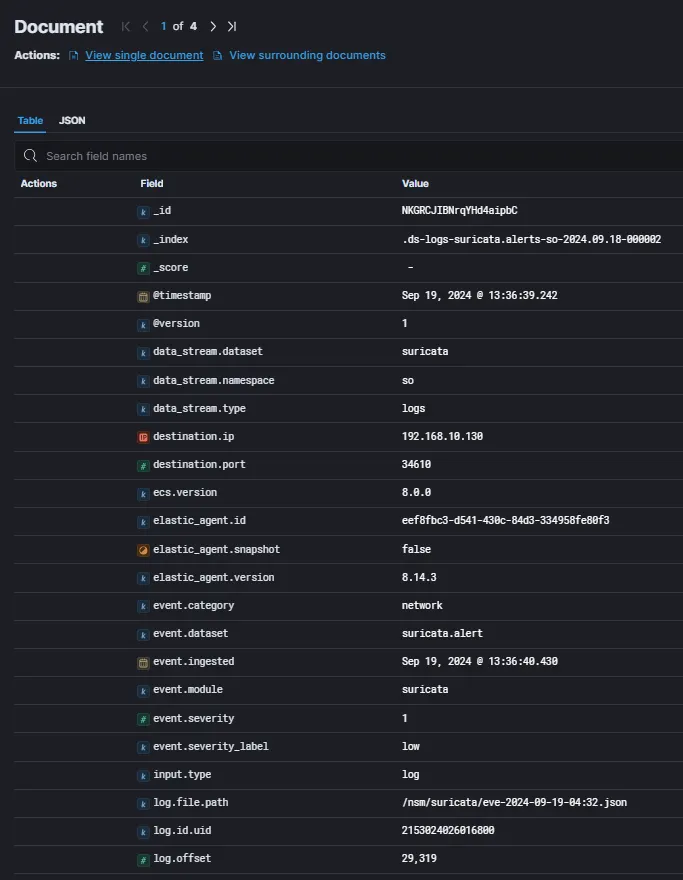Click the destination.port number type icon
Screen dimensions: 683x880
pos(143,465)
